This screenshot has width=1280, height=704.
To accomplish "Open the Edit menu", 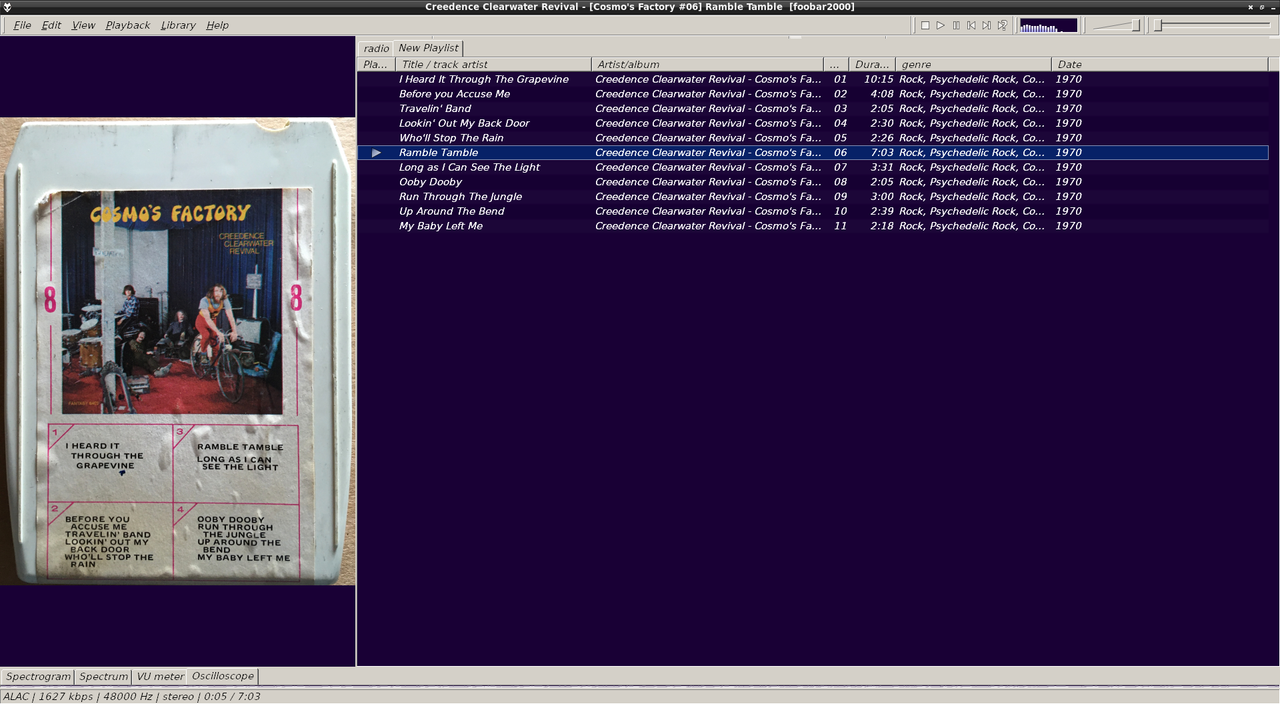I will (x=51, y=25).
